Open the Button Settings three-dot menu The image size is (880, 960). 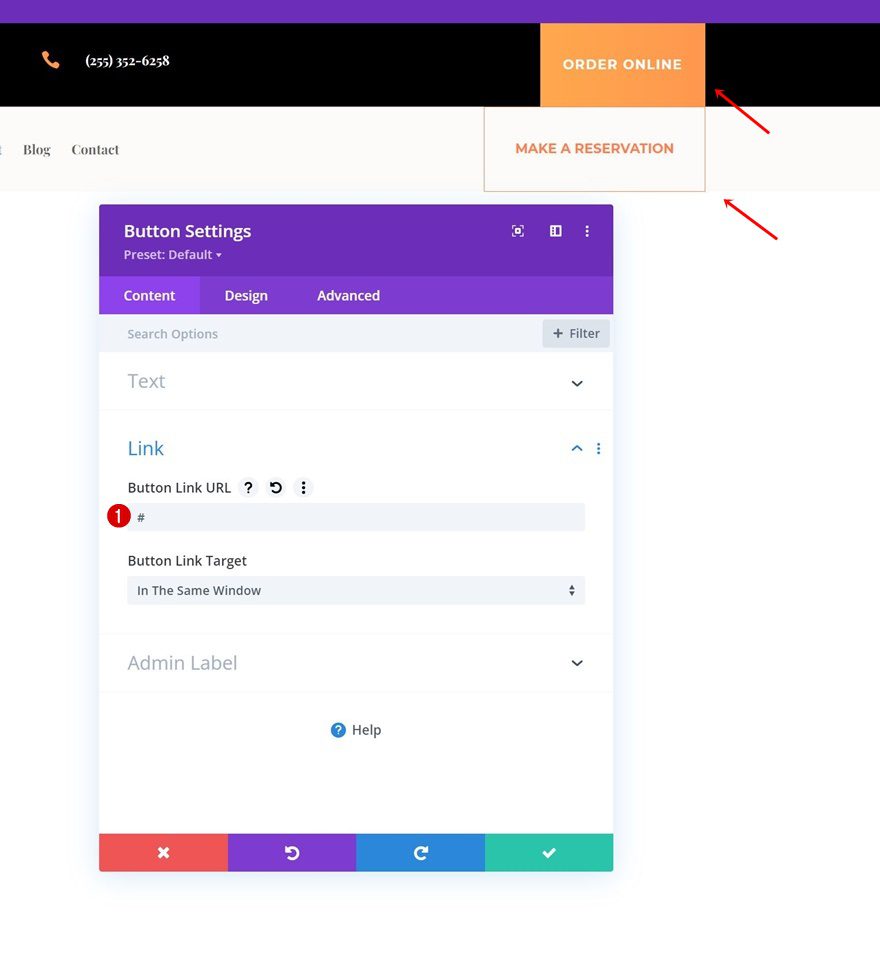click(587, 231)
